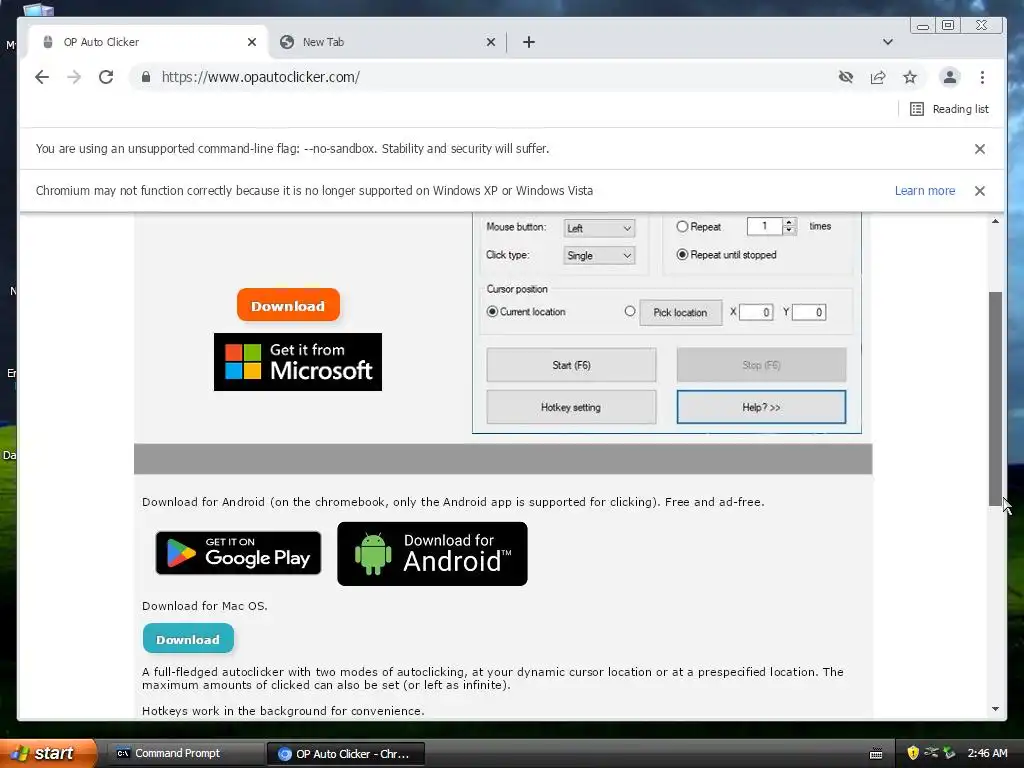Open the crossed-eye tracking protection icon
The image size is (1024, 768).
(x=846, y=77)
